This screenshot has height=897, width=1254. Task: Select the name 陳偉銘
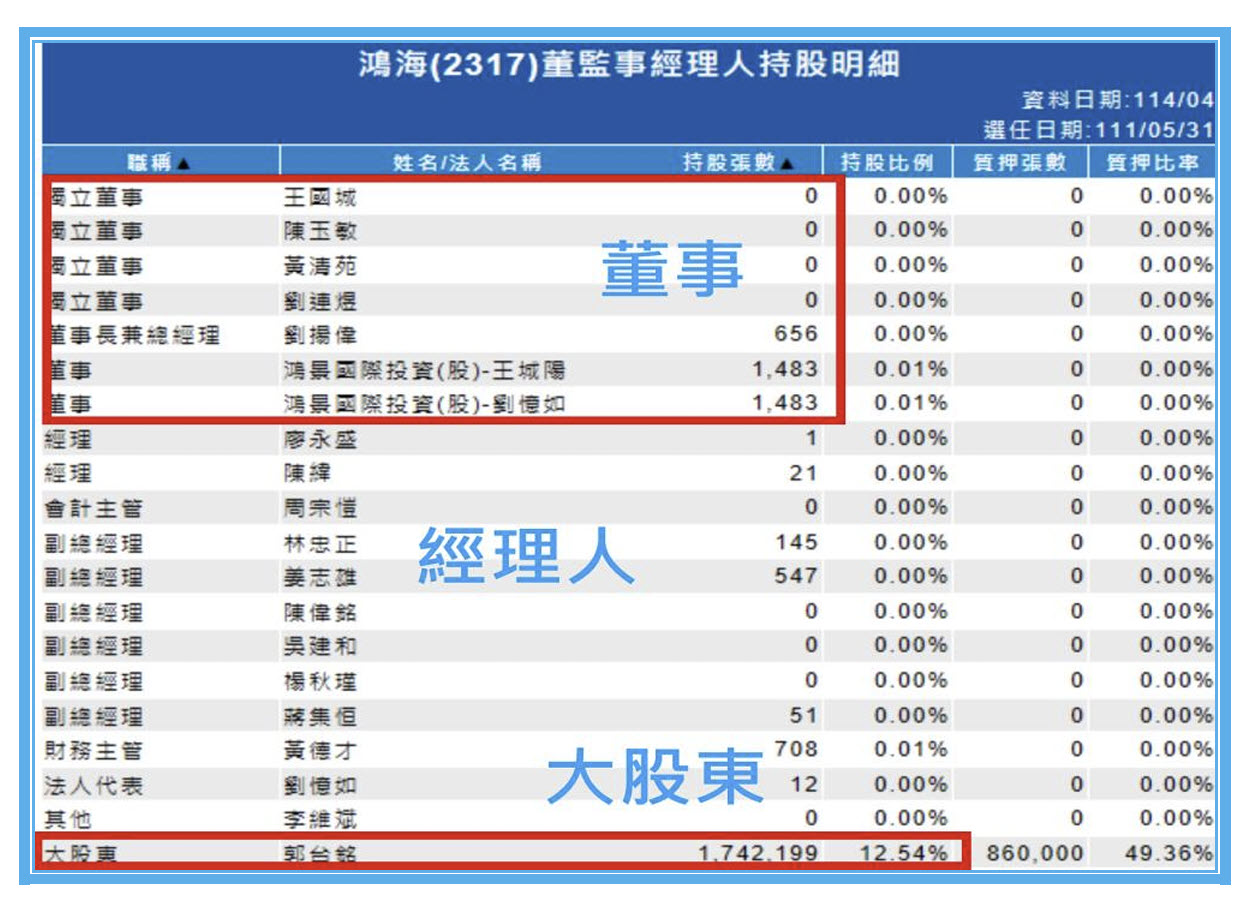(x=320, y=611)
